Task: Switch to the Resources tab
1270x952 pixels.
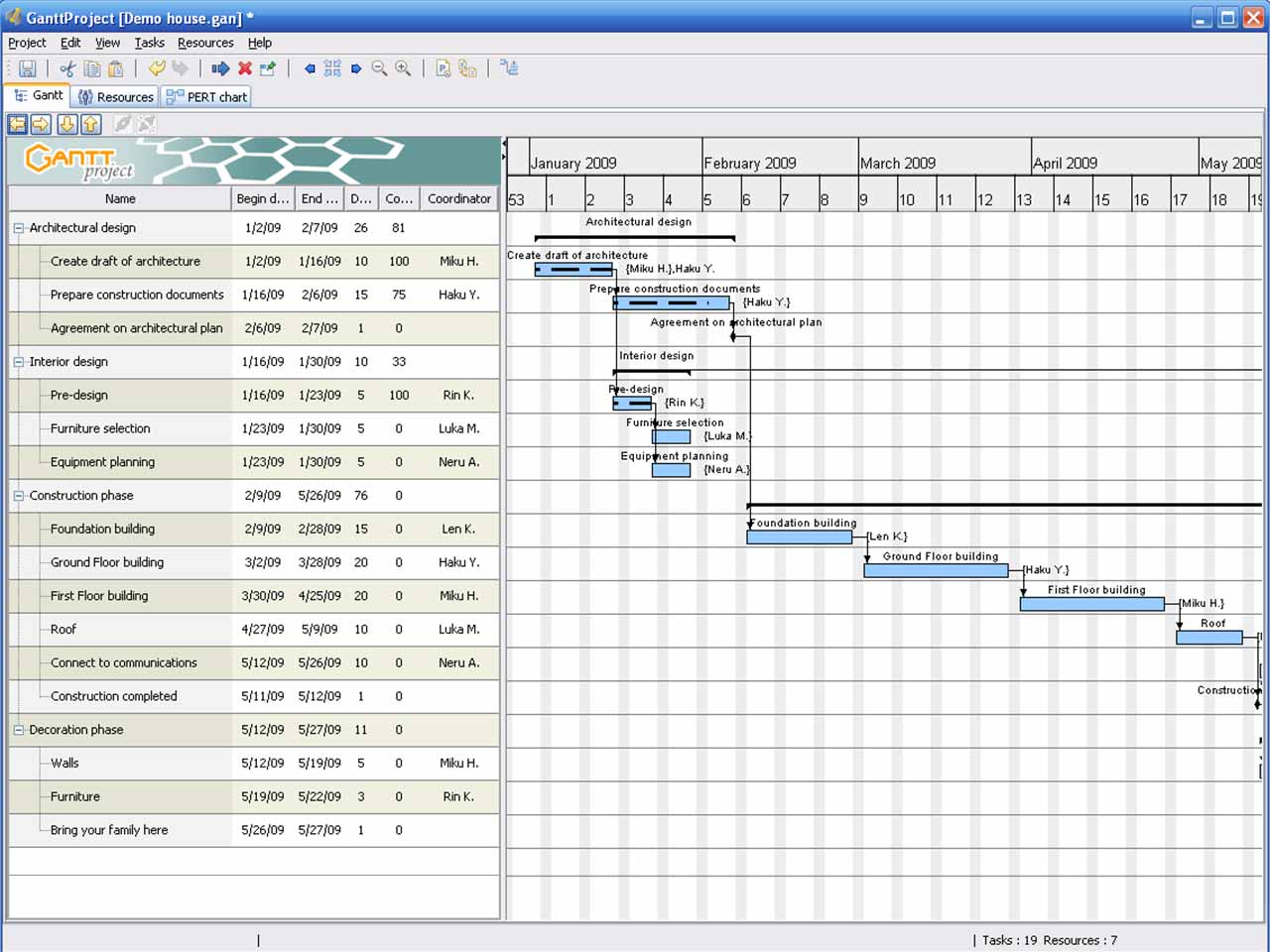Action: click(116, 97)
